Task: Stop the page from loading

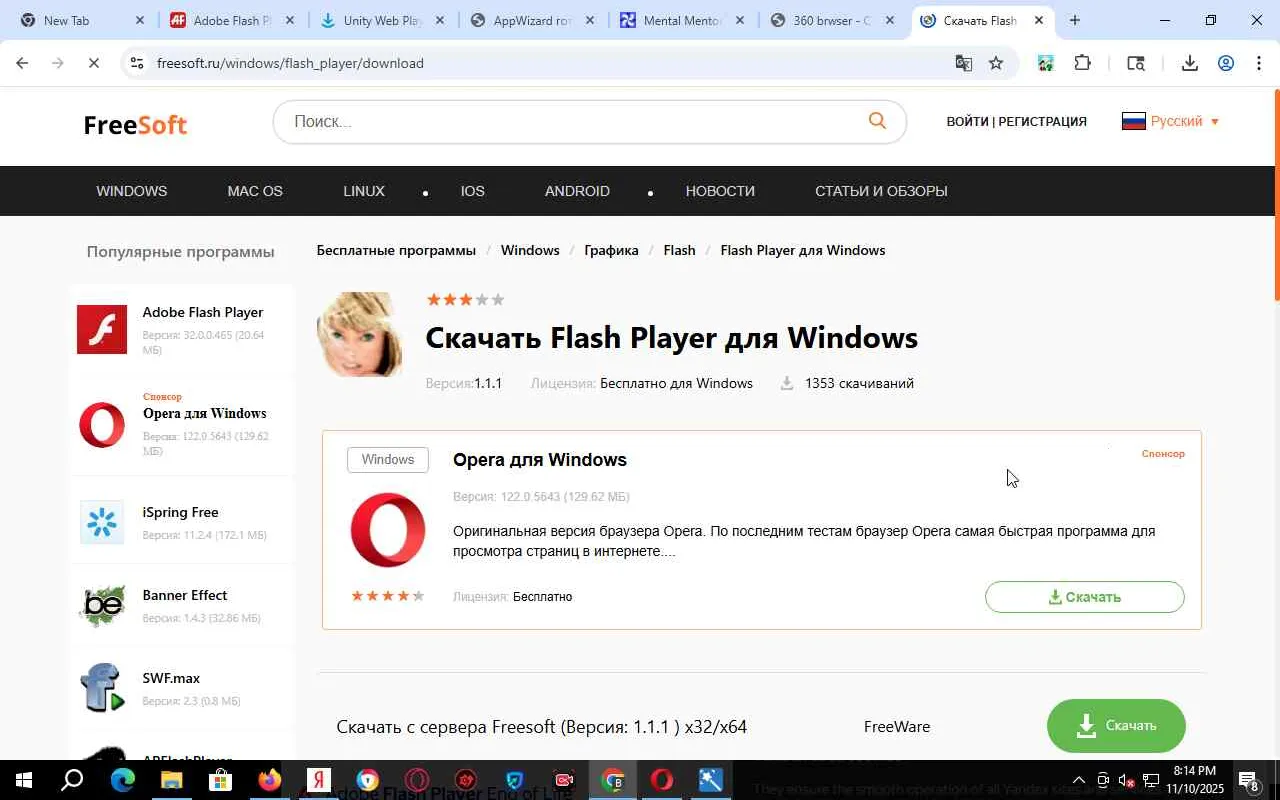Action: pyautogui.click(x=93, y=63)
